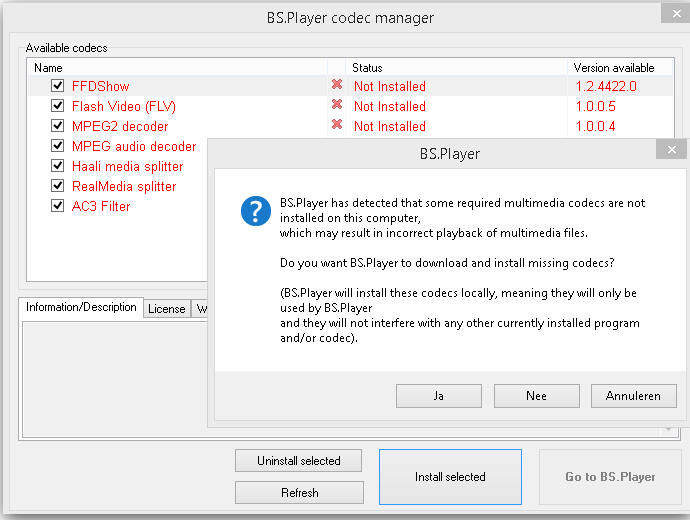Screen dimensions: 690x520
Task: Uncheck the AC3 Filter checkbox
Action: [58, 206]
